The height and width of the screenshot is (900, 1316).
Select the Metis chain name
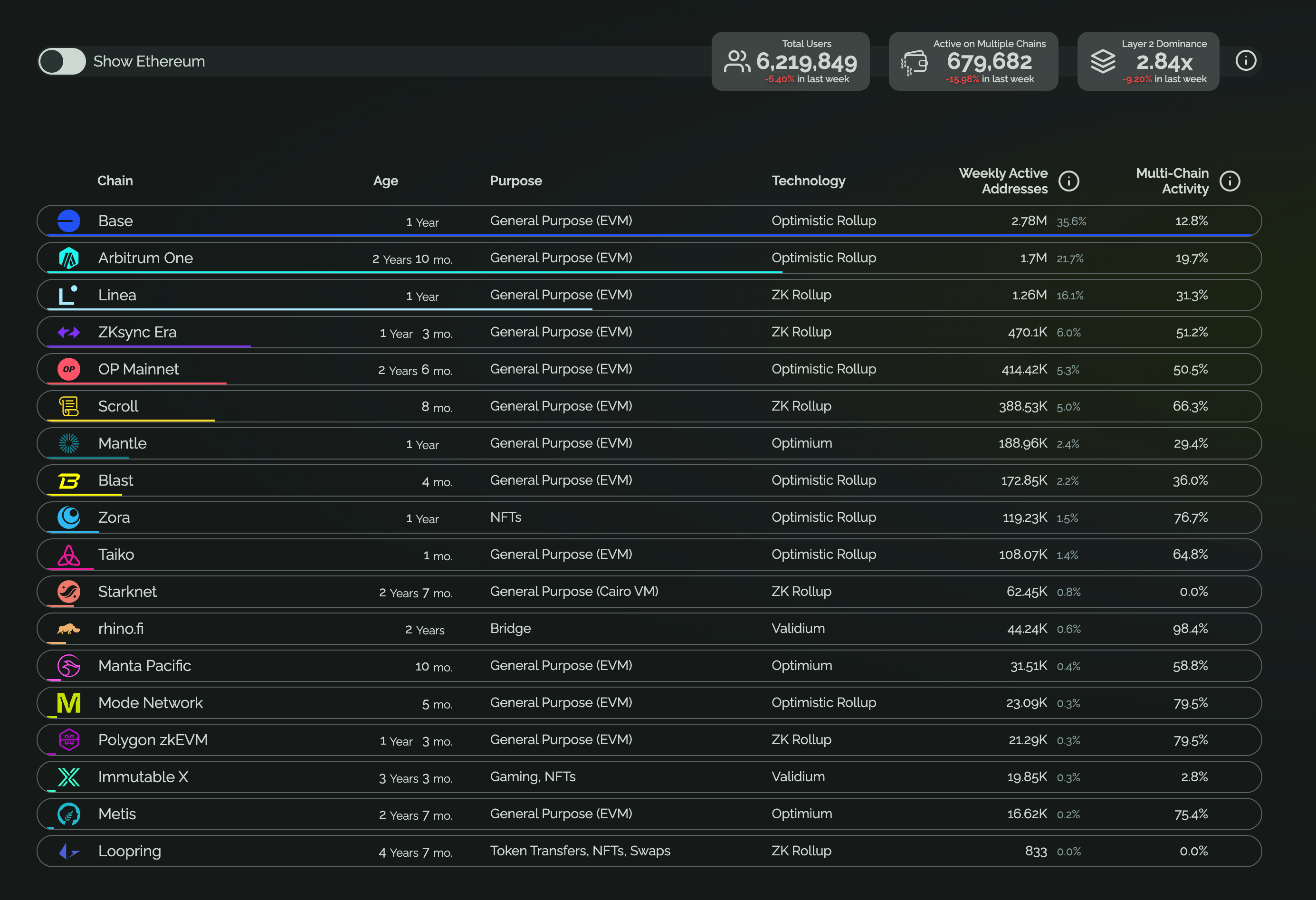pos(117,814)
